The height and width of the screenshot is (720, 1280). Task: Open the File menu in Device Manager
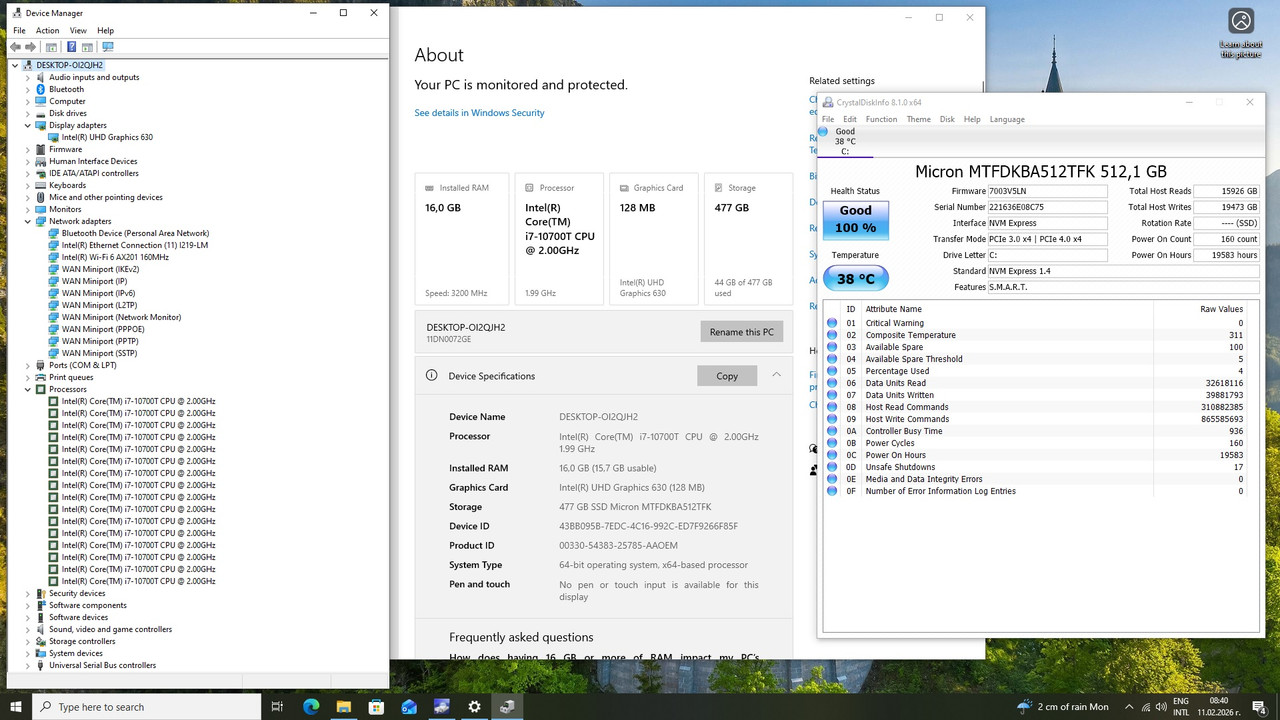(x=19, y=31)
